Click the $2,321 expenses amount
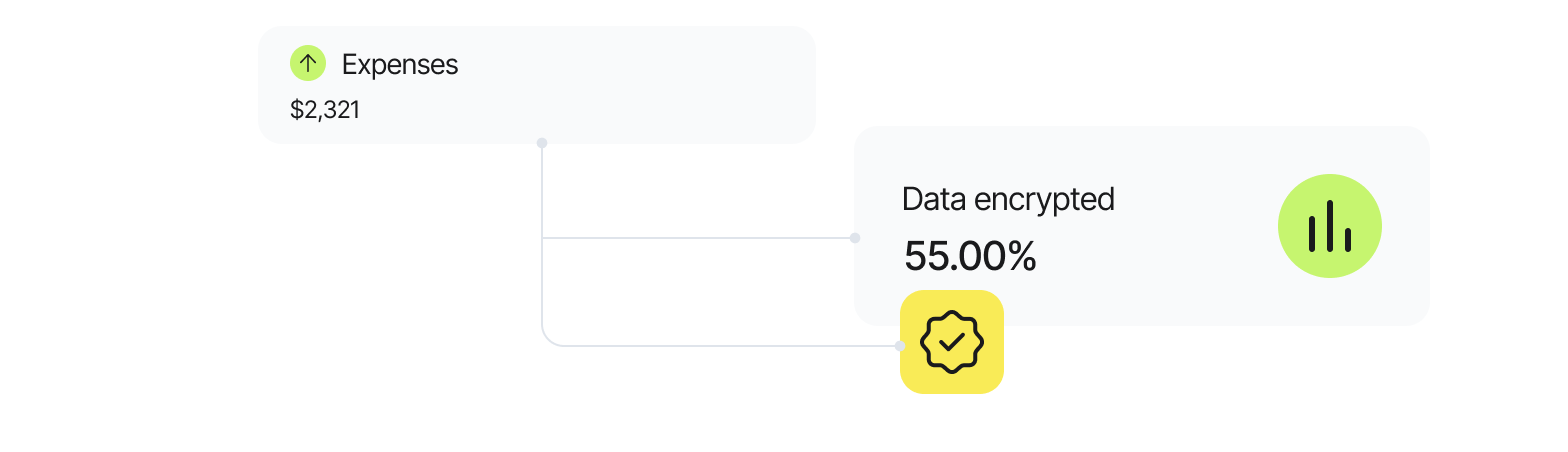The height and width of the screenshot is (452, 1568). point(325,110)
